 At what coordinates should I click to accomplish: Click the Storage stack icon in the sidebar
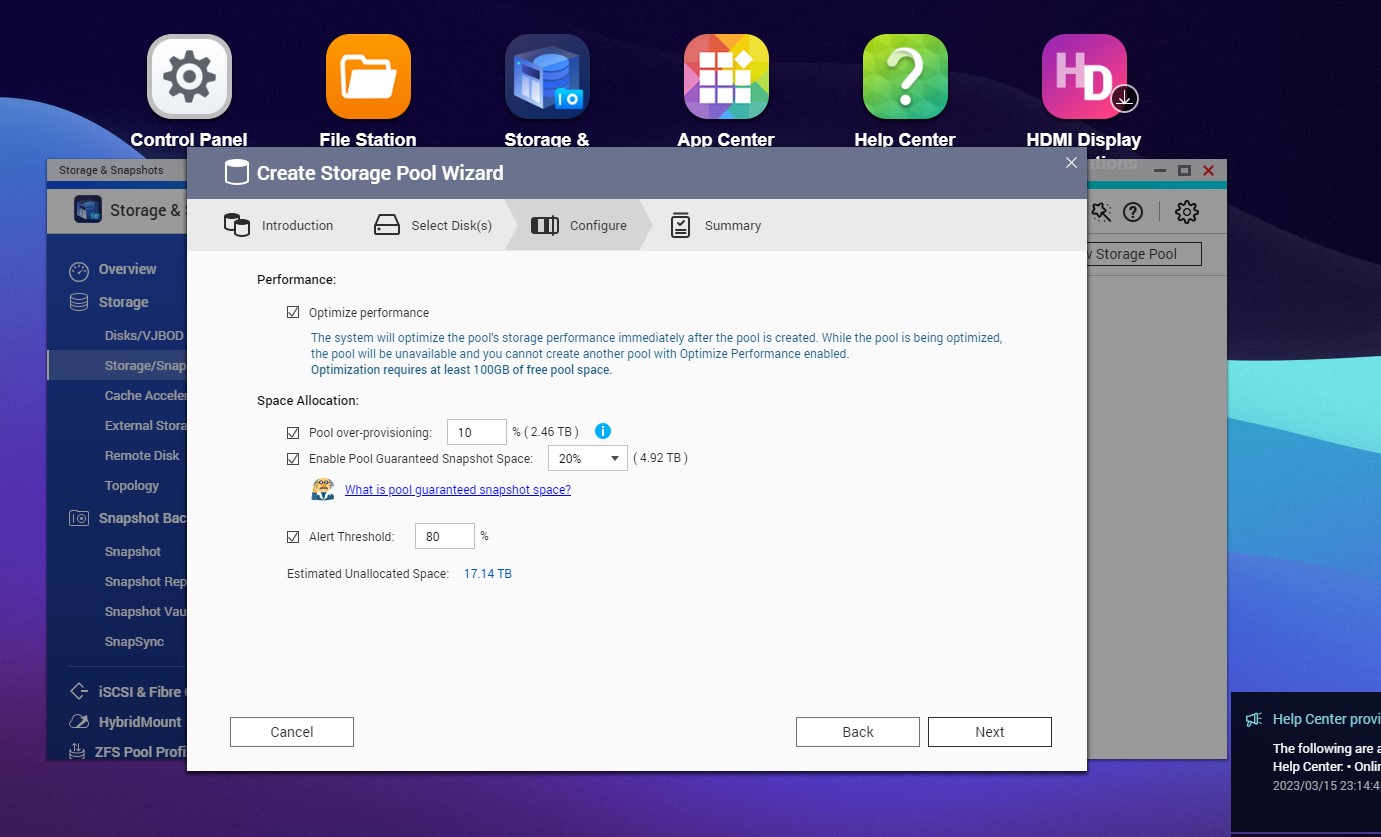pos(79,302)
